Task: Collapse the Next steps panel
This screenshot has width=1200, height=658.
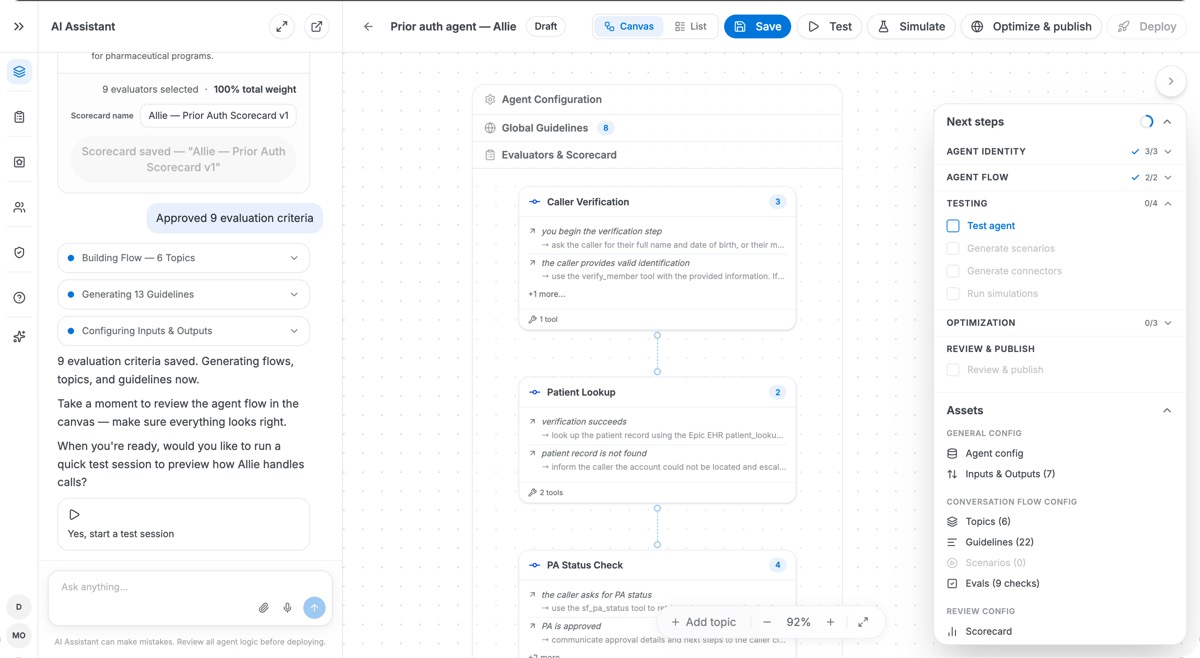Action: (1167, 122)
